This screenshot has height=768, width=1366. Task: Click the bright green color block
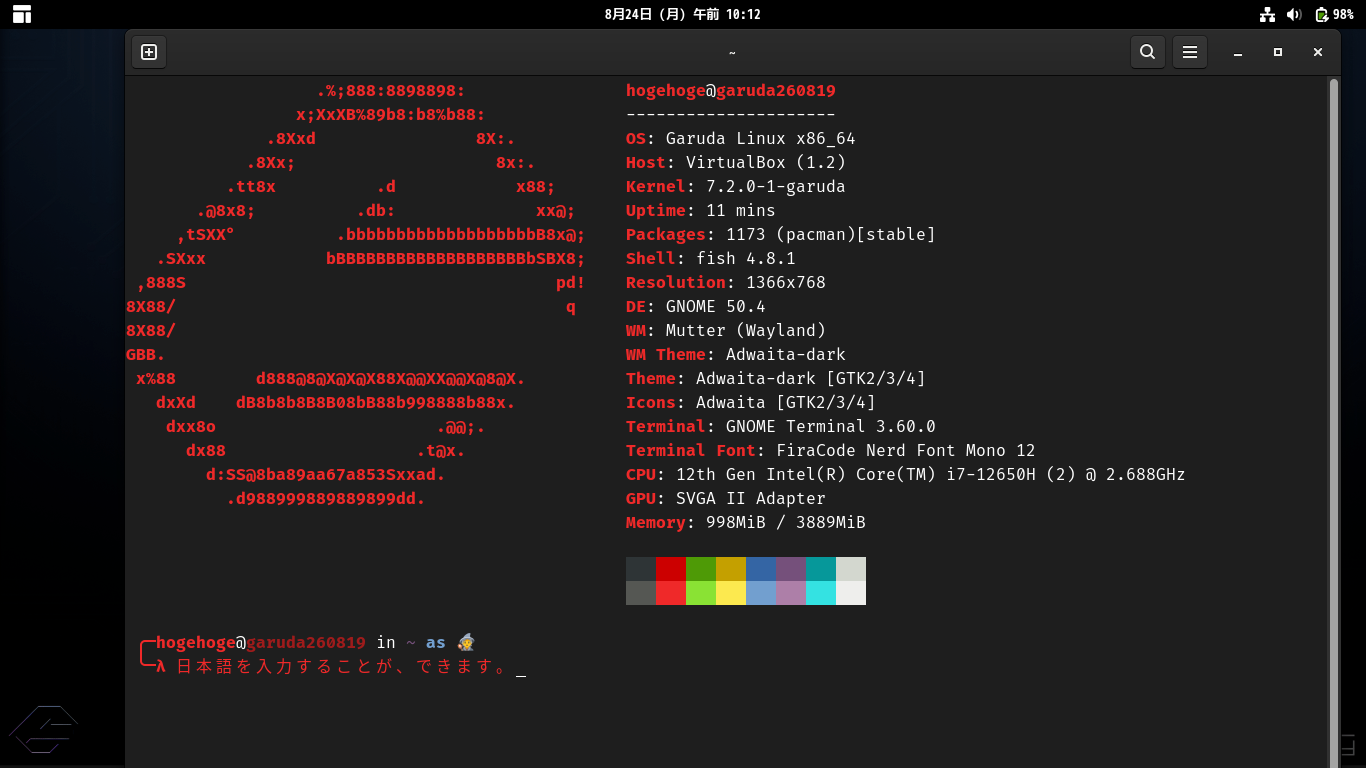[x=701, y=593]
